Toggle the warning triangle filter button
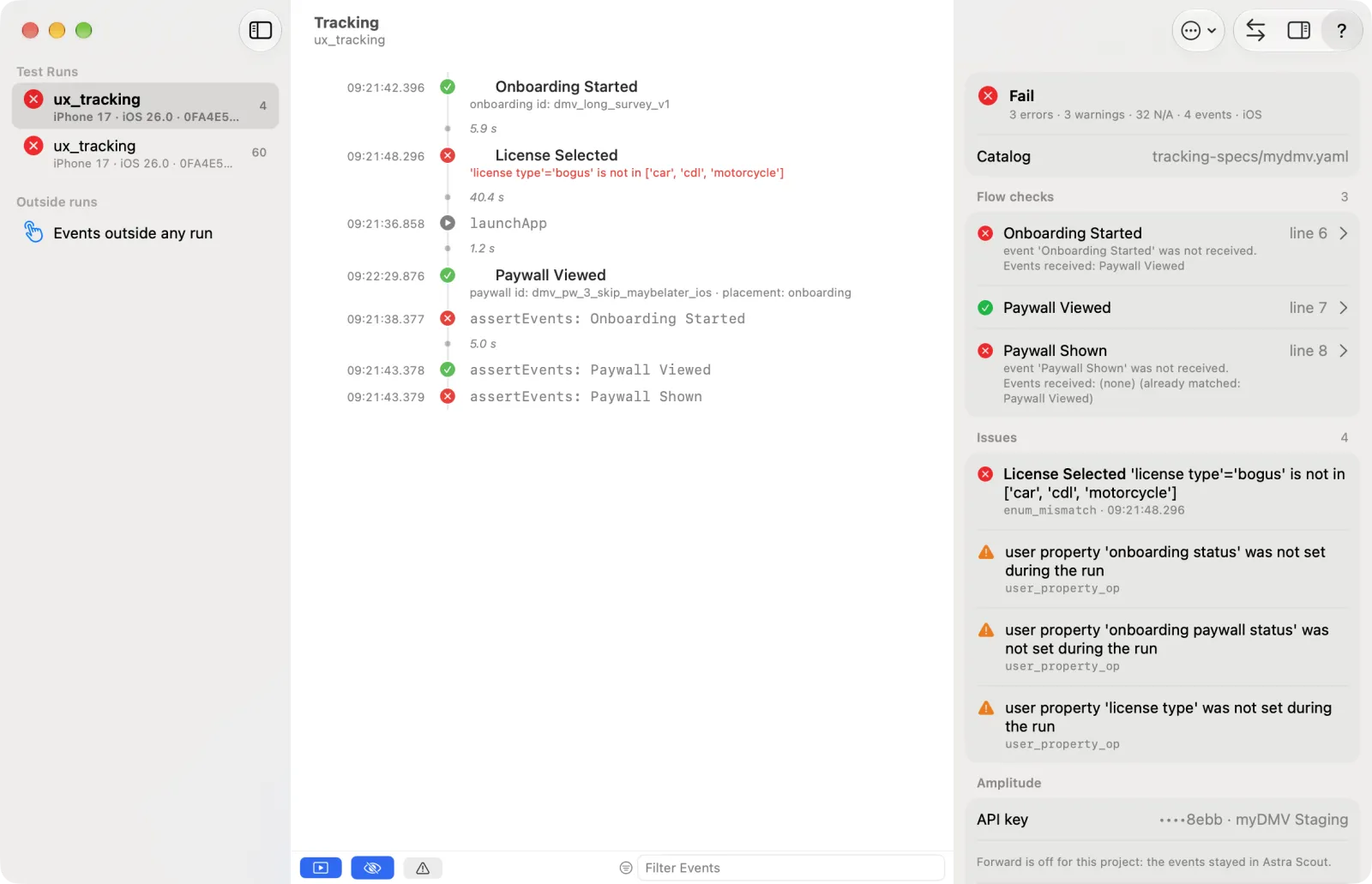Screen dimensions: 1372x884 423,868
